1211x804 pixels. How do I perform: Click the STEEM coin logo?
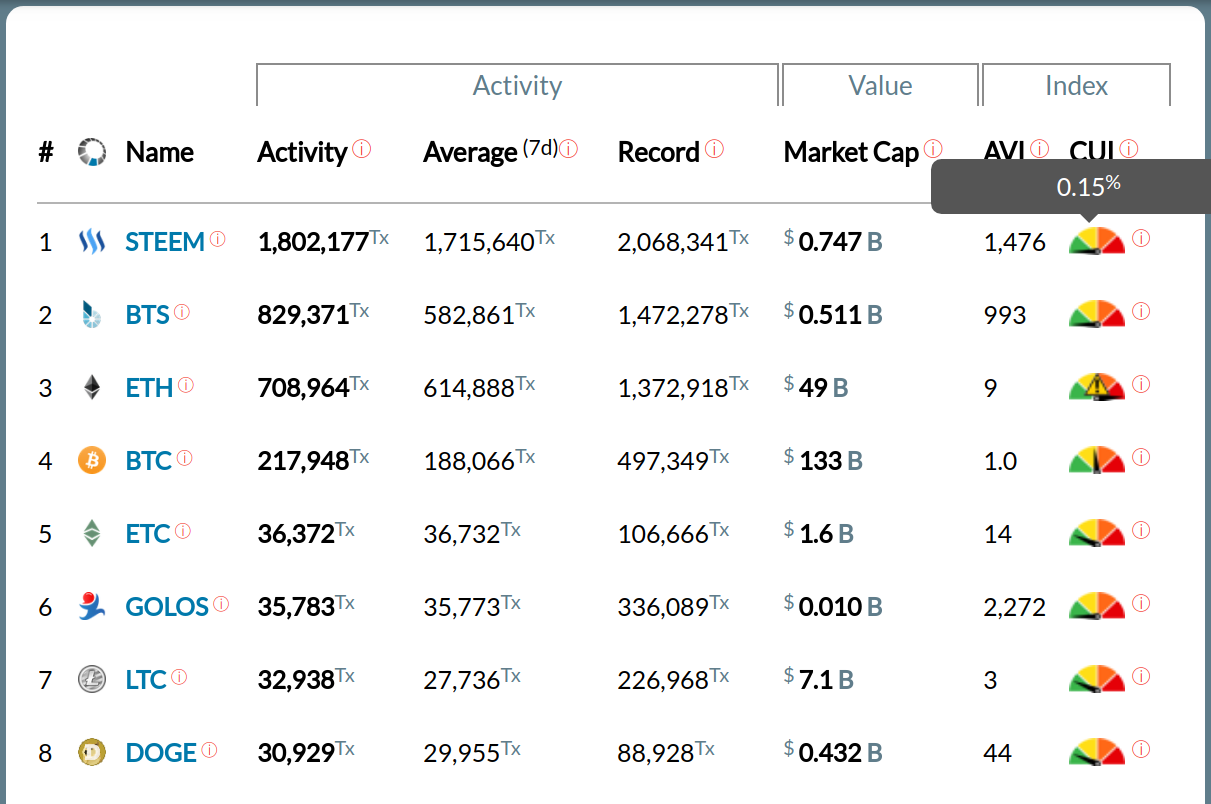click(x=91, y=241)
